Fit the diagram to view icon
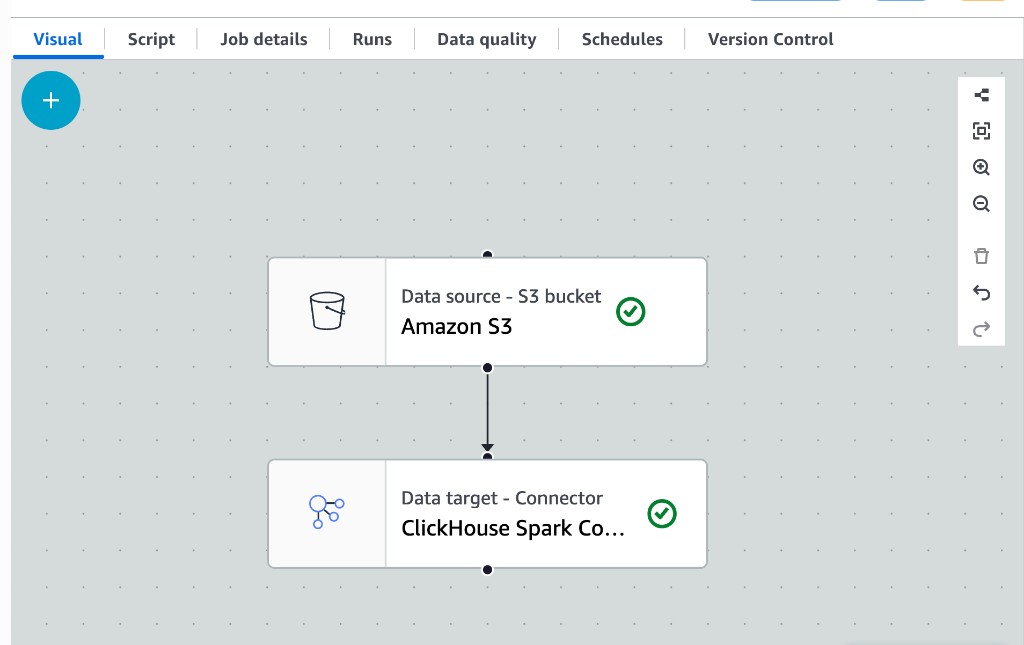Screen dimensions: 1024x645 981,131
